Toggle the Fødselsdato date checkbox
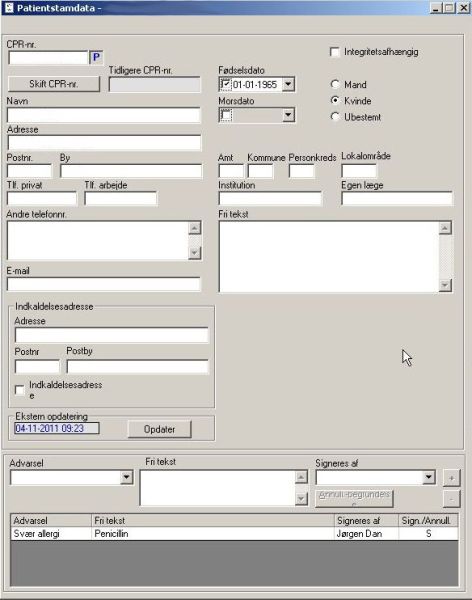Image resolution: width=472 pixels, height=600 pixels. [226, 84]
